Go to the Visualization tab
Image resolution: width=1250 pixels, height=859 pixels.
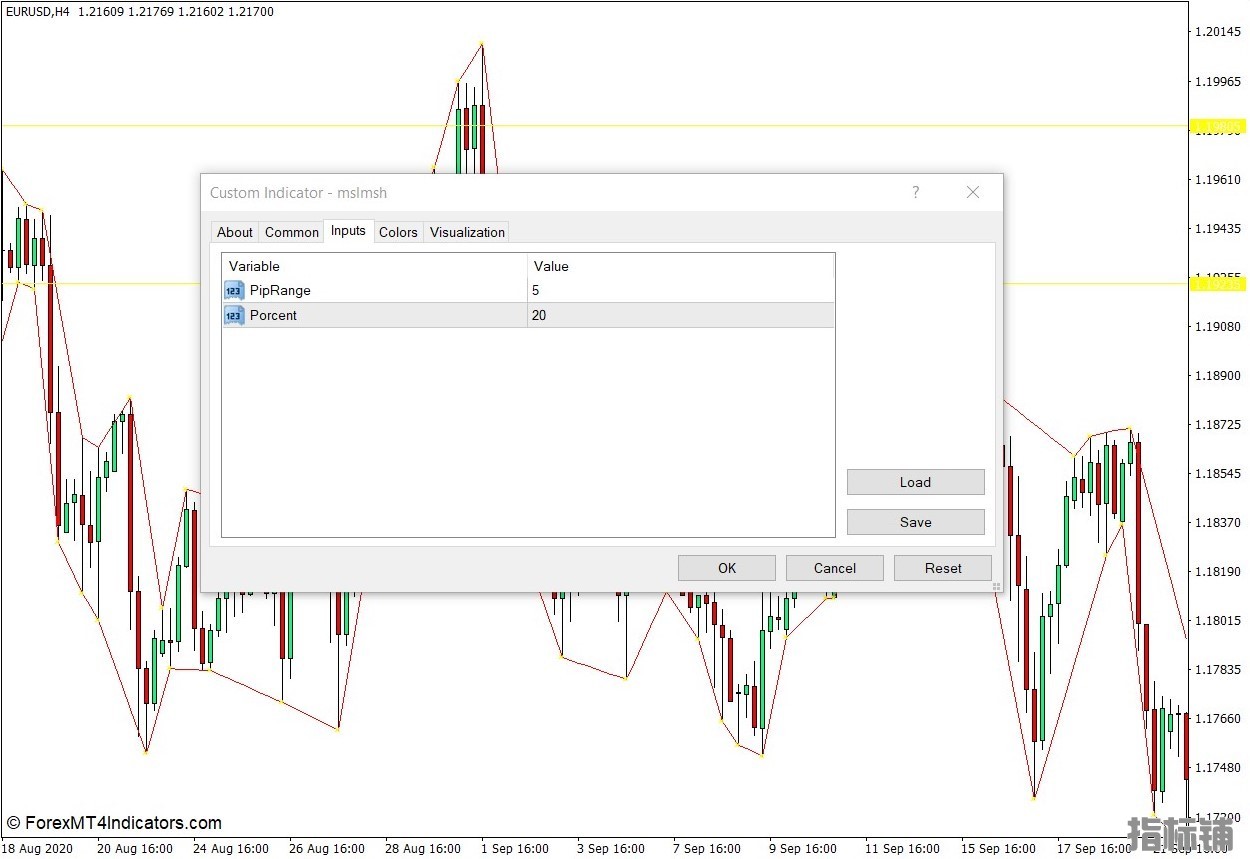pos(467,232)
